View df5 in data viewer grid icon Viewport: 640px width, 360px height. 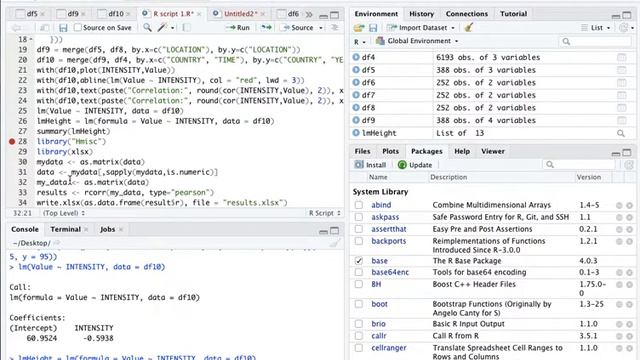[621, 70]
